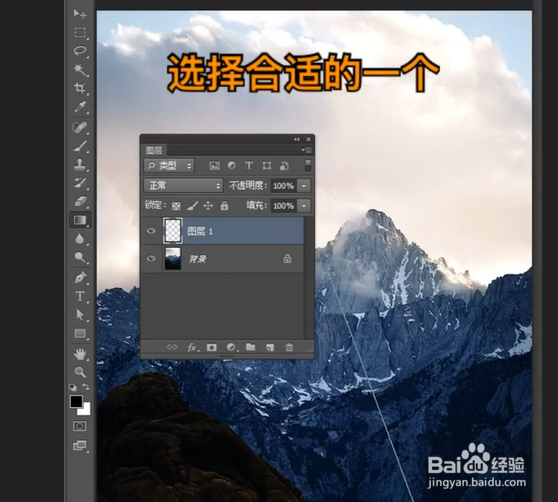Screen dimensions: 558x502
Task: Toggle Quick Mask mode
Action: [79, 426]
